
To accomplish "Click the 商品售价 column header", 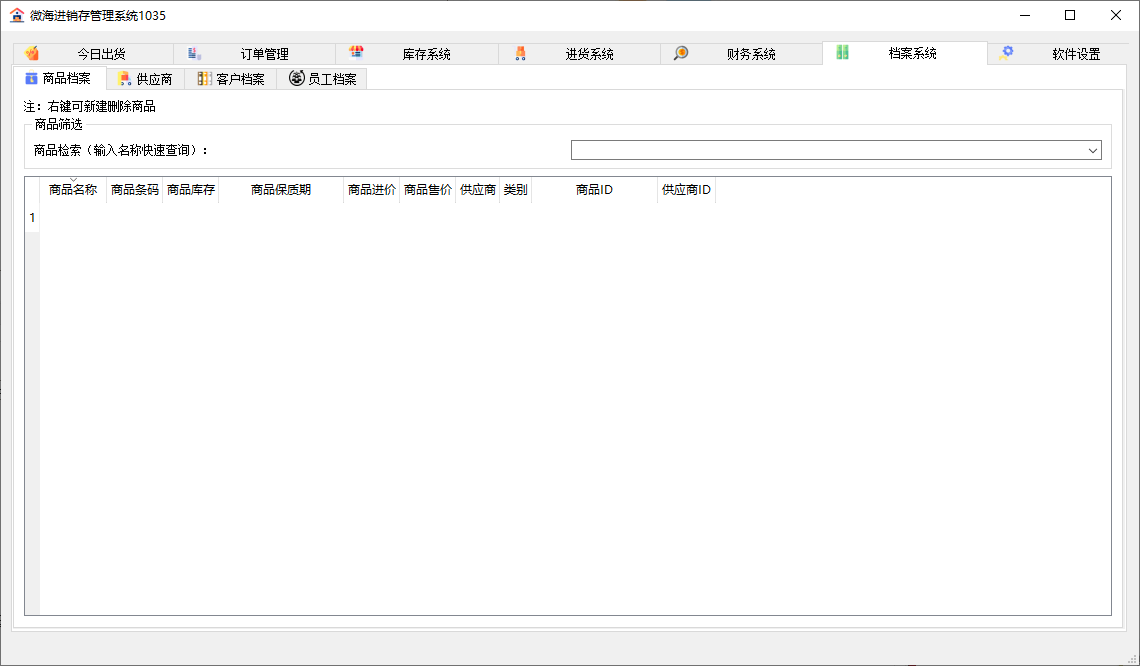I will [428, 190].
